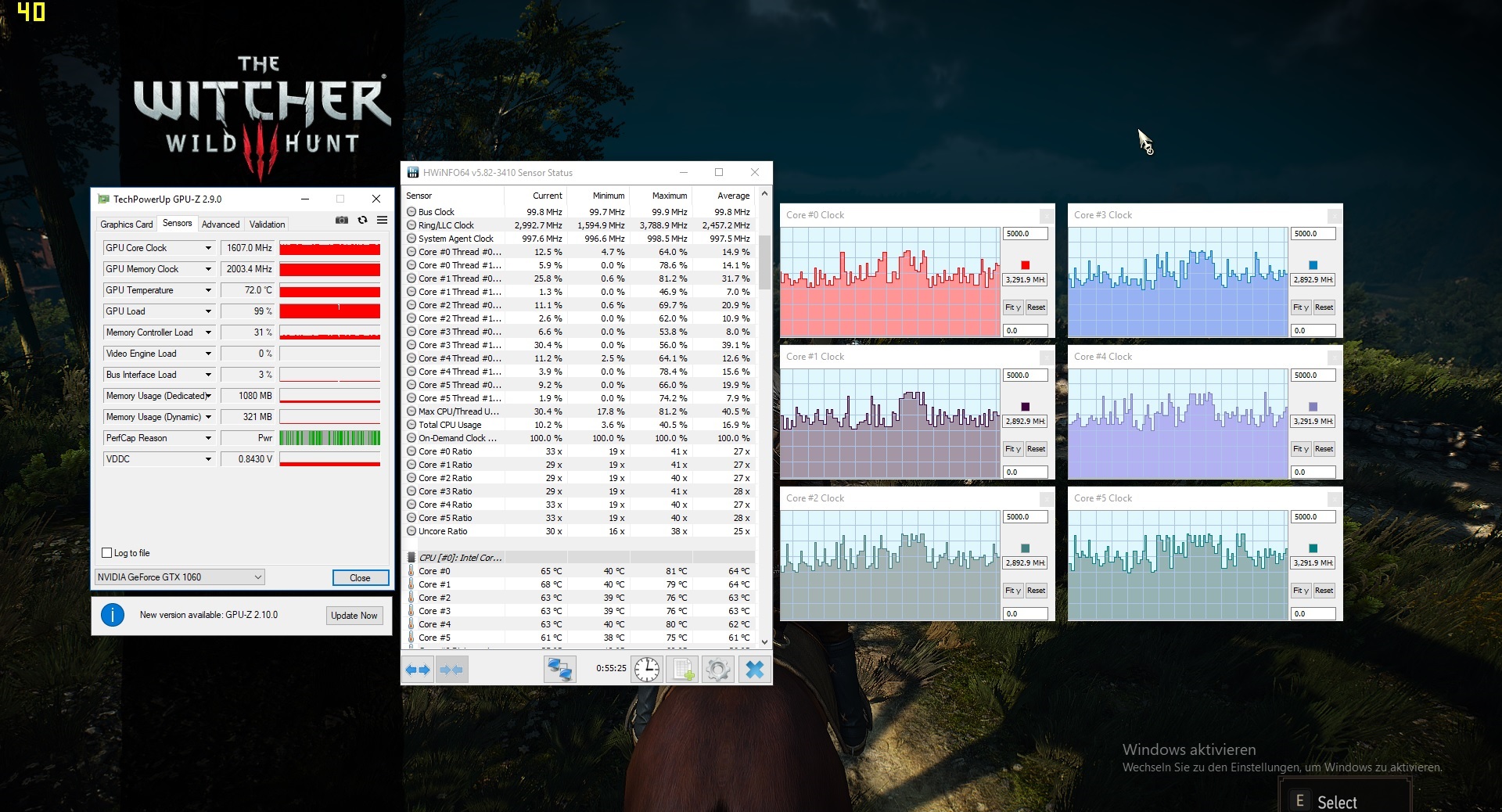
Task: Click the GPU-Z refresh icon
Action: pyautogui.click(x=362, y=221)
